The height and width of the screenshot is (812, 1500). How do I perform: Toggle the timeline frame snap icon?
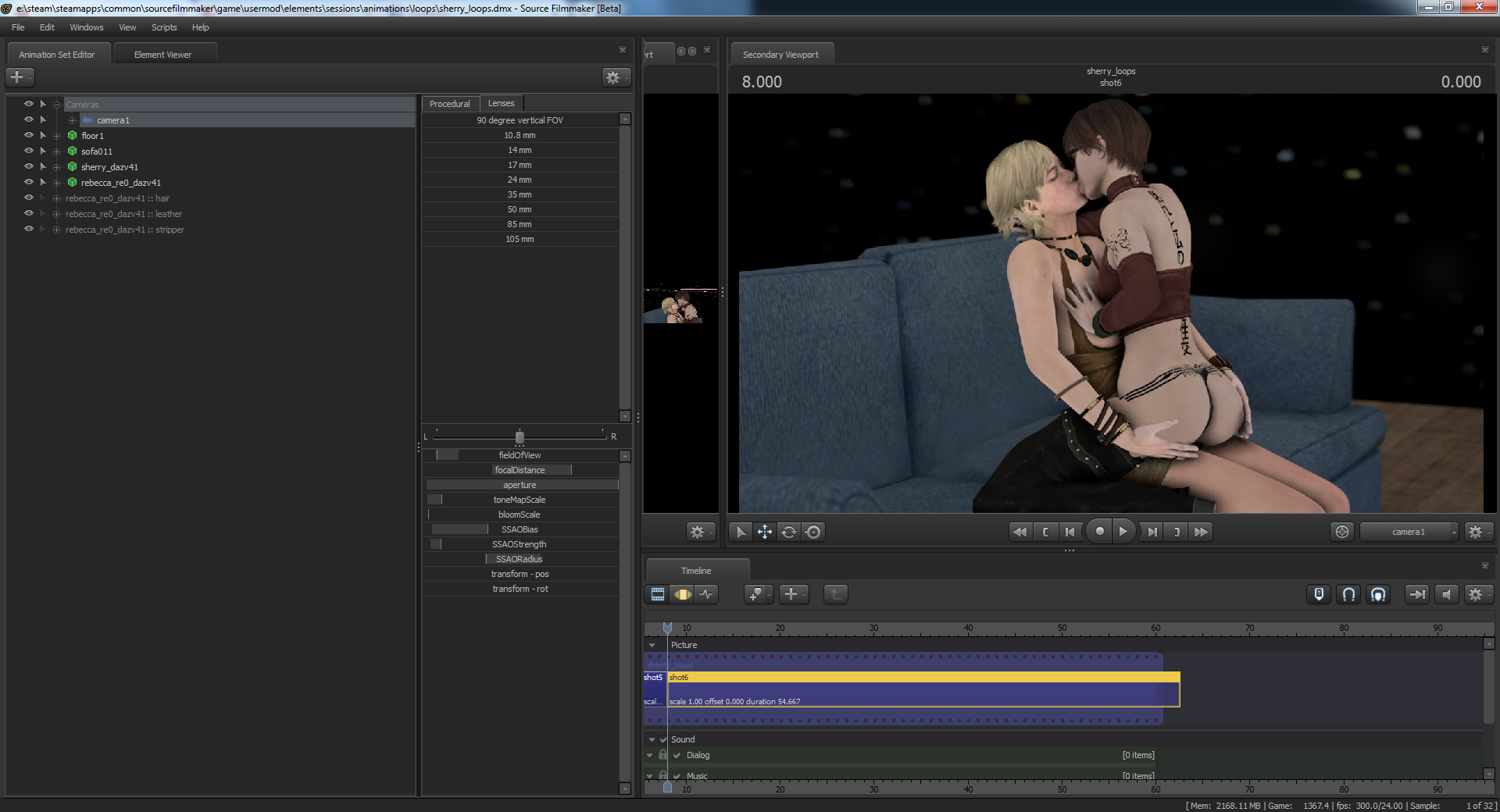[1378, 594]
